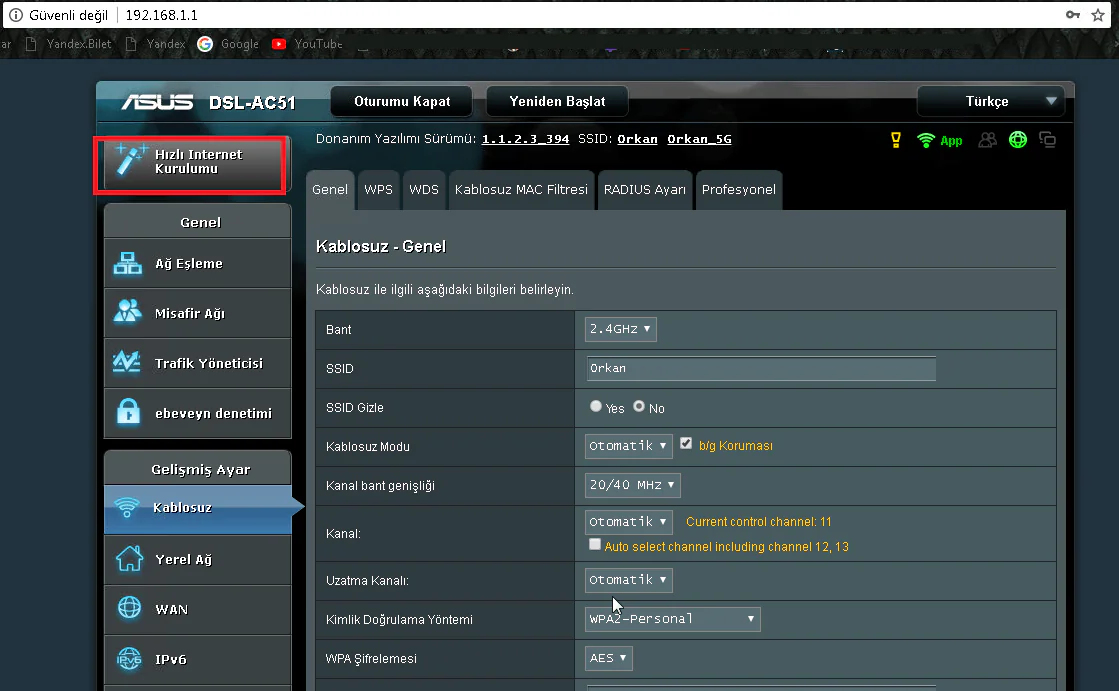1119x691 pixels.
Task: Switch to the WPS tab
Action: (378, 189)
